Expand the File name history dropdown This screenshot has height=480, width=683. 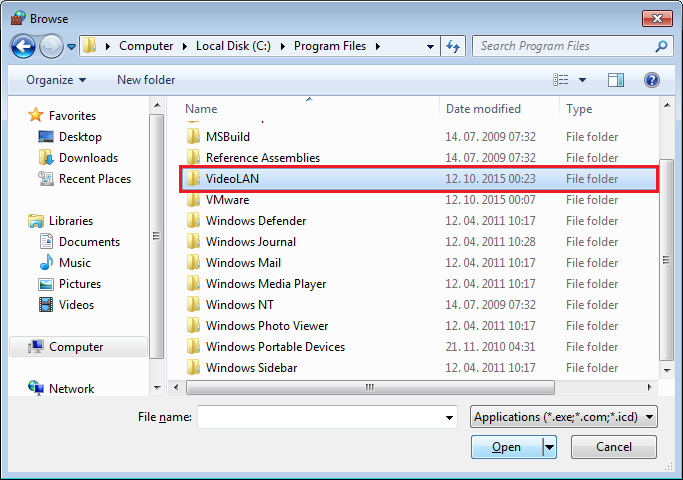click(449, 417)
